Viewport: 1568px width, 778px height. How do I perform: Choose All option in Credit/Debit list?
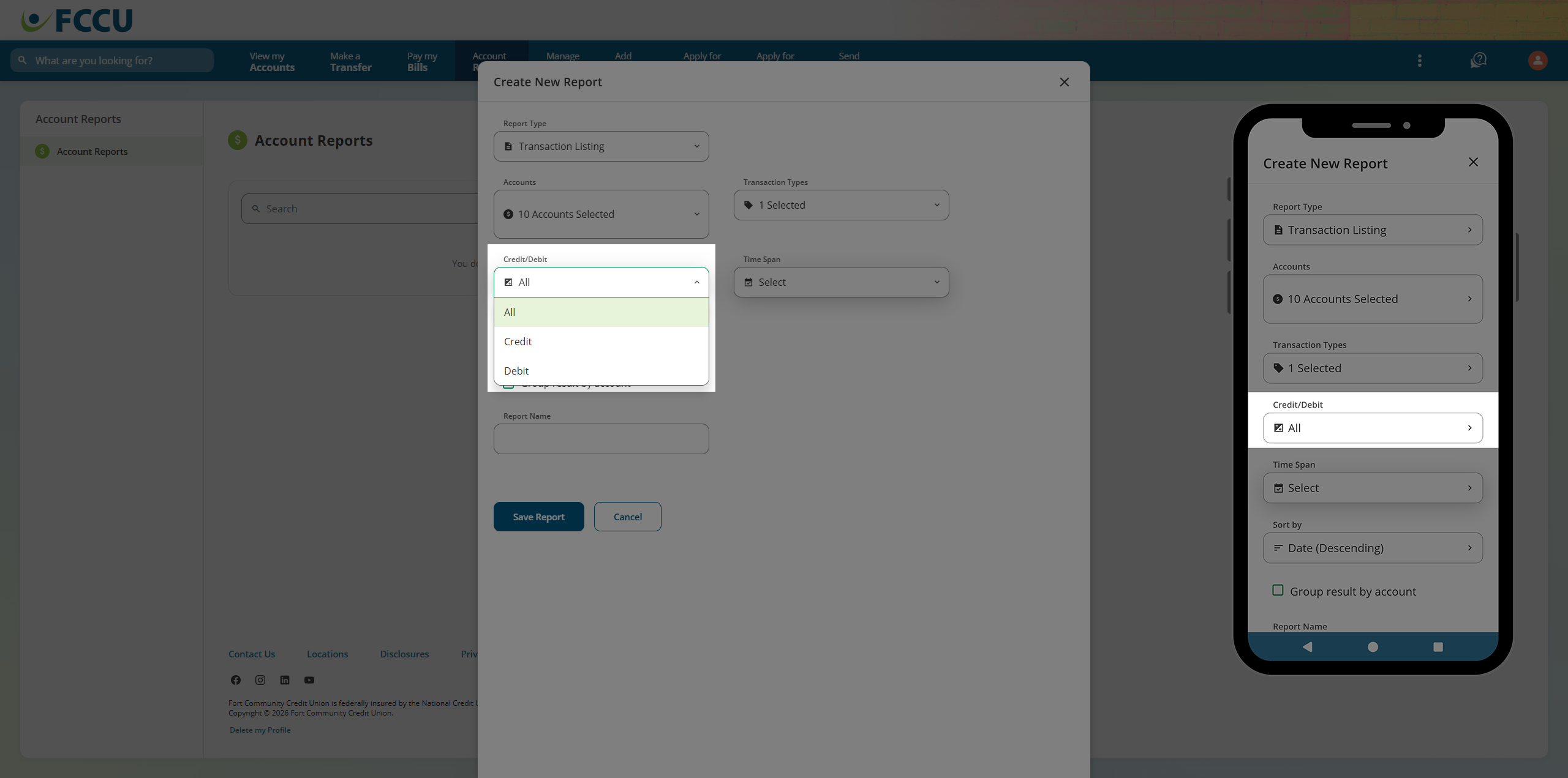601,312
